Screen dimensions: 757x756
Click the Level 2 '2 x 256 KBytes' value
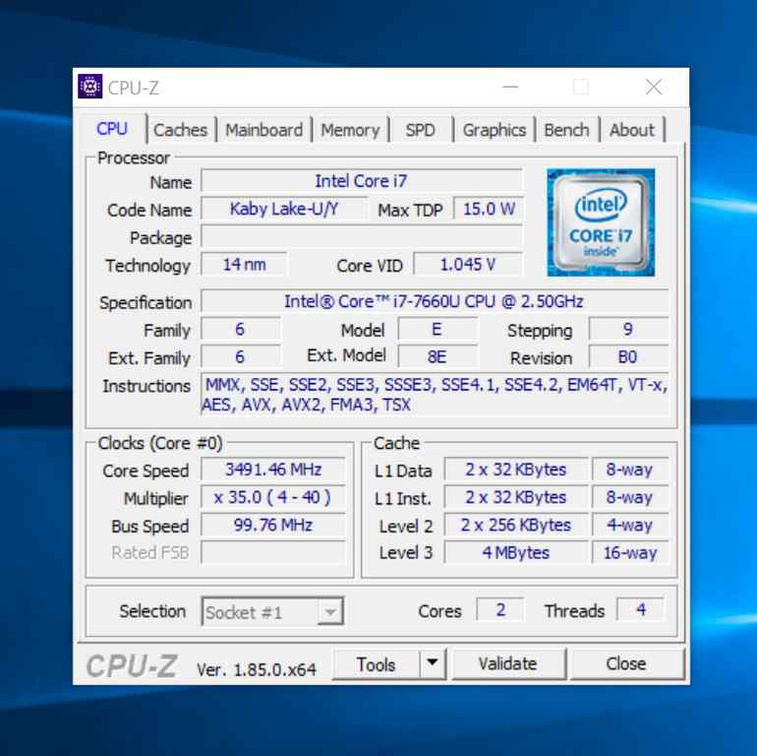tap(516, 525)
